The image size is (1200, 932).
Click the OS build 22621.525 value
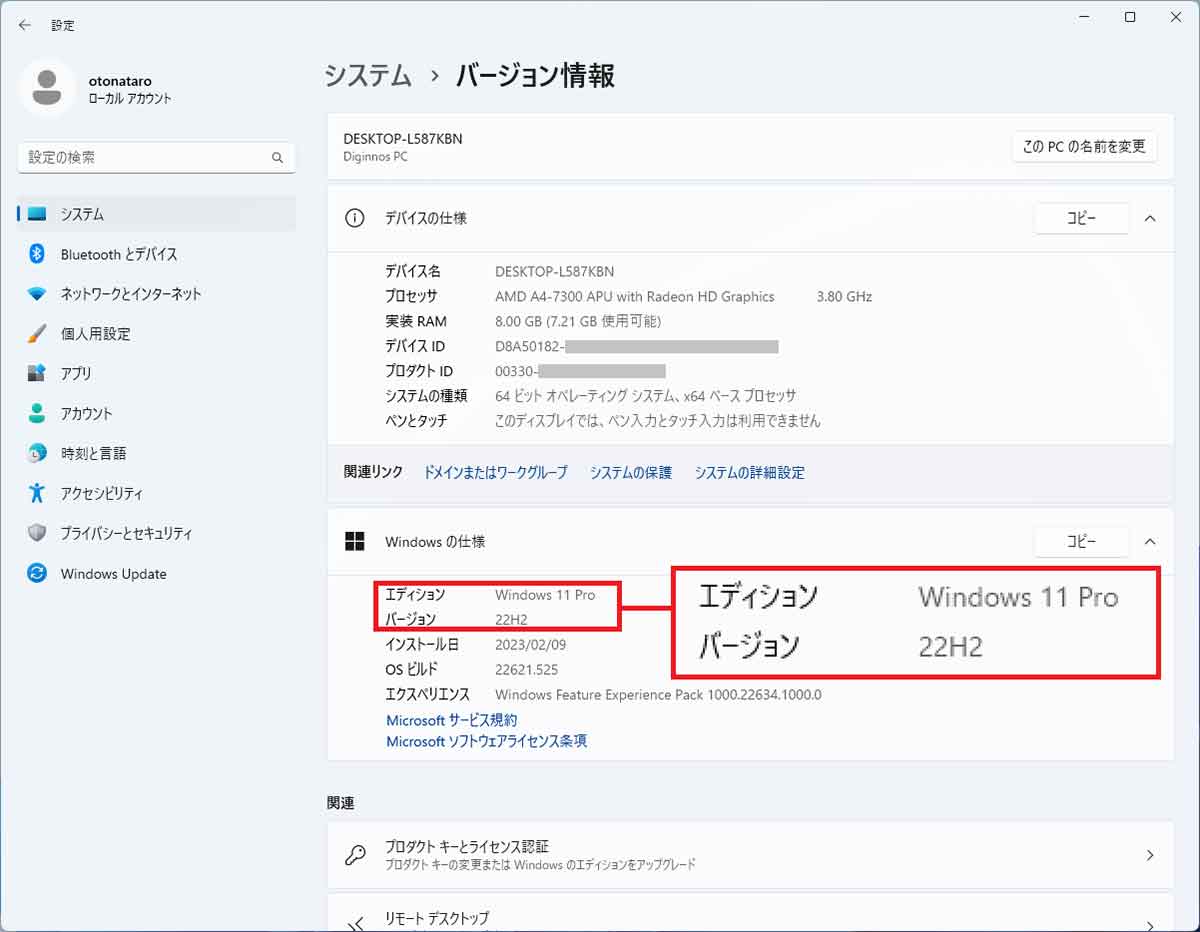tap(526, 669)
